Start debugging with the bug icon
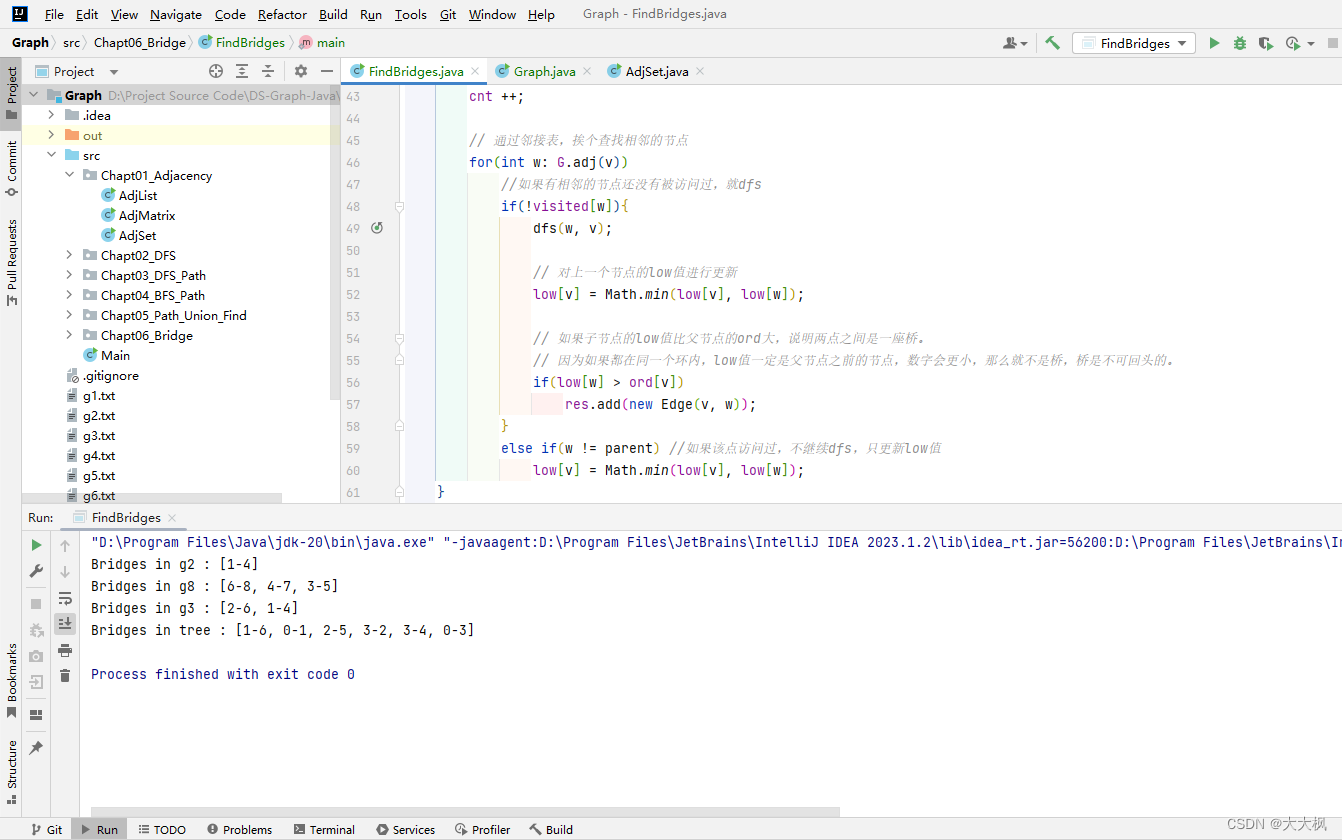The image size is (1342, 840). click(x=1240, y=43)
